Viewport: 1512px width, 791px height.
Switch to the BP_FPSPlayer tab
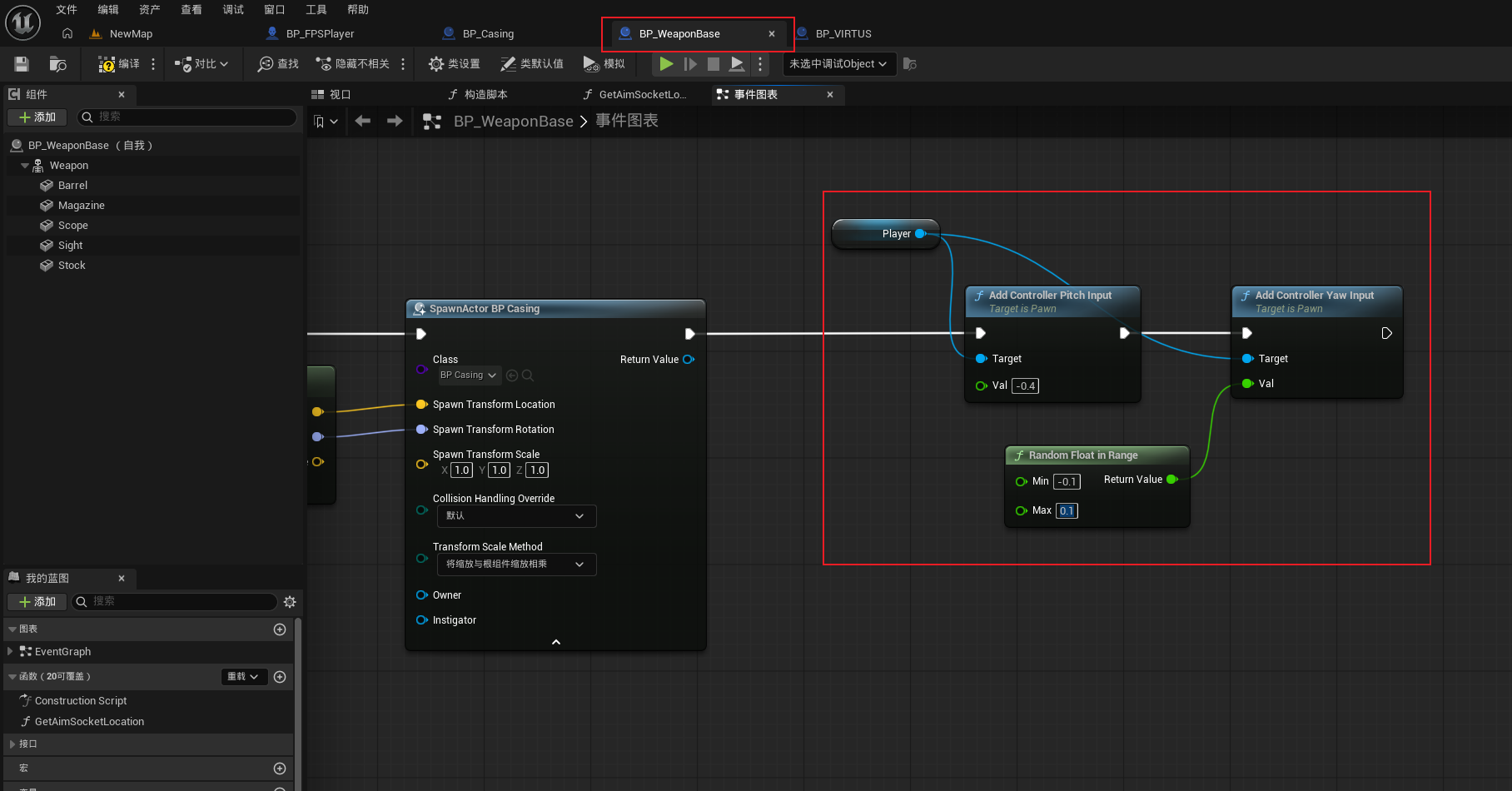coord(320,34)
